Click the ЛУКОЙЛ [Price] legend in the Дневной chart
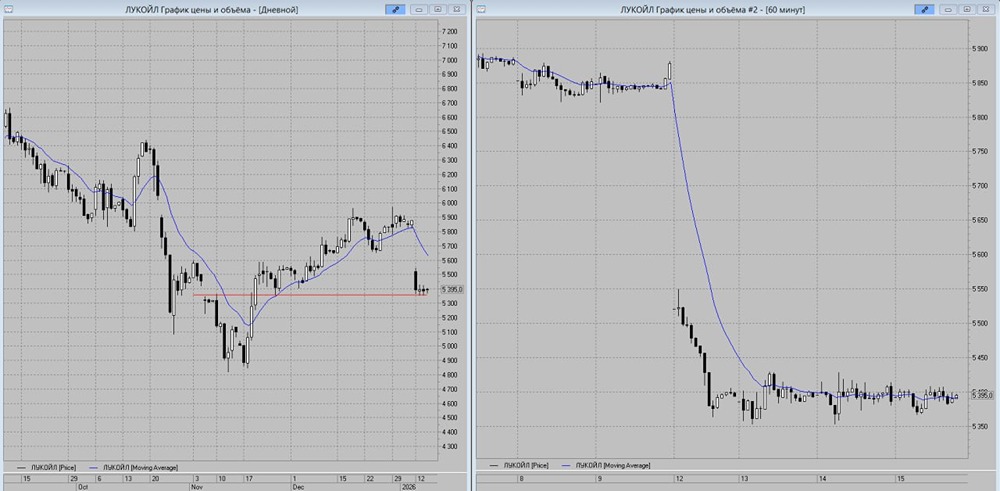This screenshot has height=491, width=1000. coord(47,467)
